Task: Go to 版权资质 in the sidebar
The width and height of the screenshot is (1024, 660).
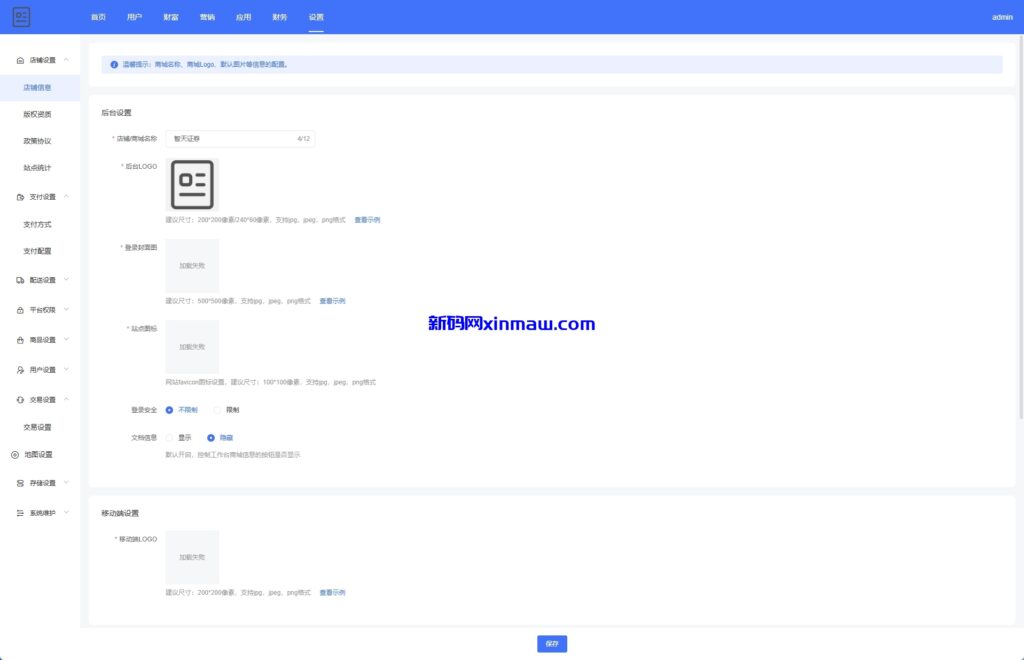Action: tap(37, 114)
